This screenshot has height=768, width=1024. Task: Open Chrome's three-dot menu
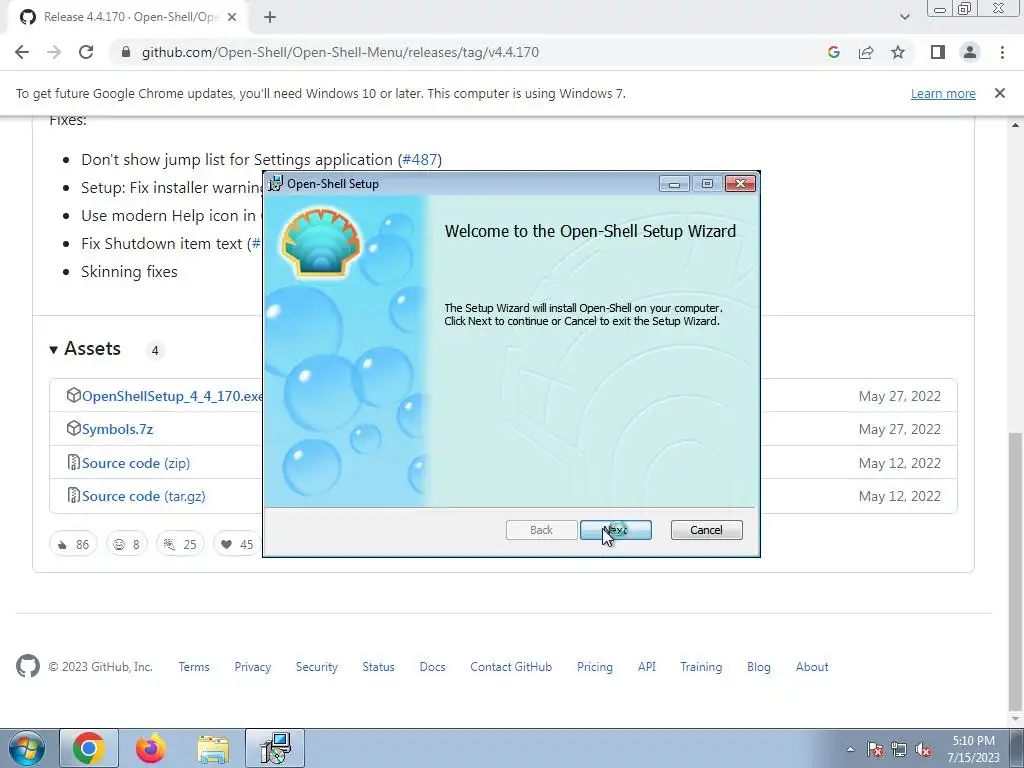click(x=1002, y=52)
